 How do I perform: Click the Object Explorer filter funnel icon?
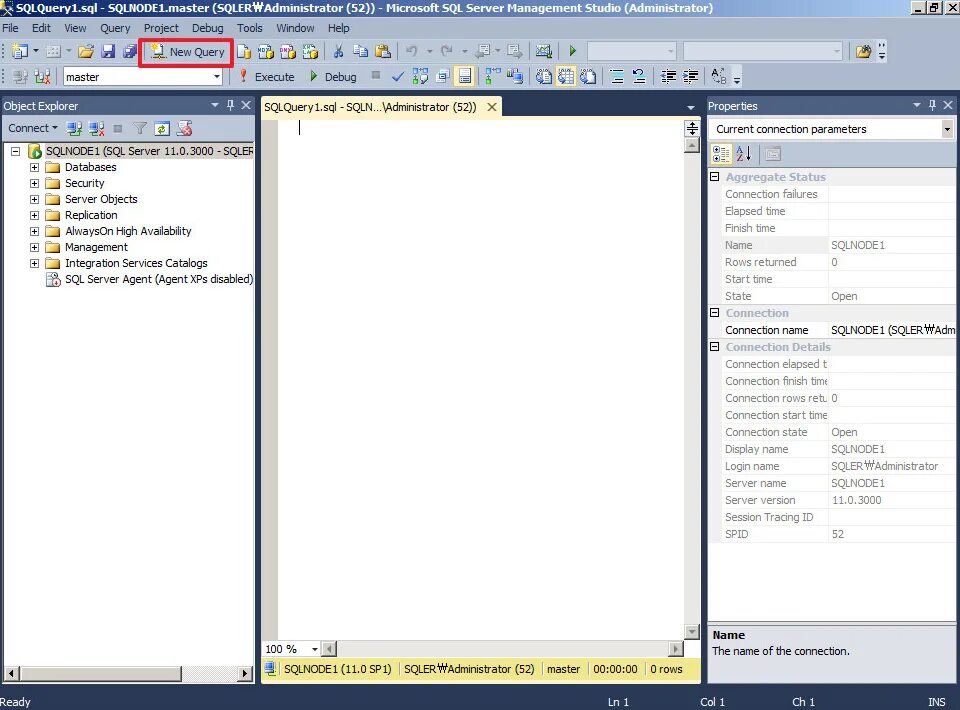140,129
